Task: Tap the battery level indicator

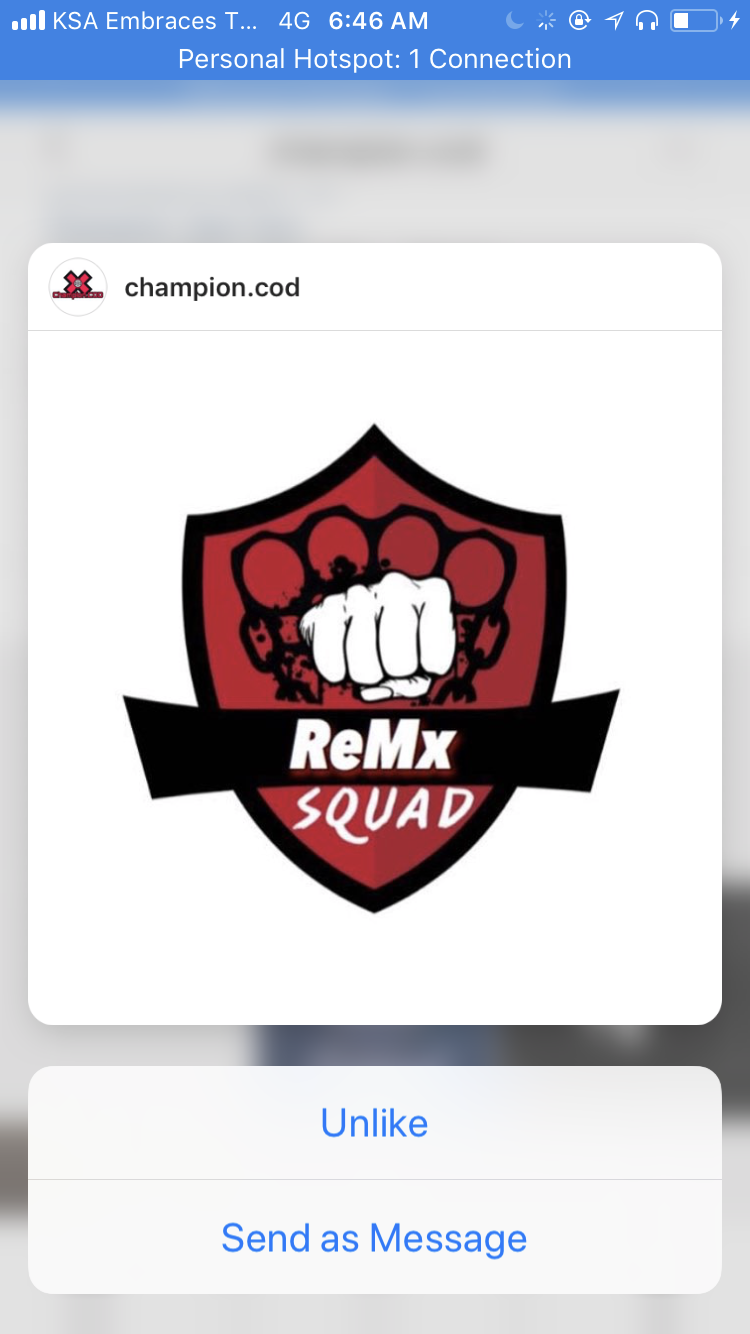Action: [696, 20]
